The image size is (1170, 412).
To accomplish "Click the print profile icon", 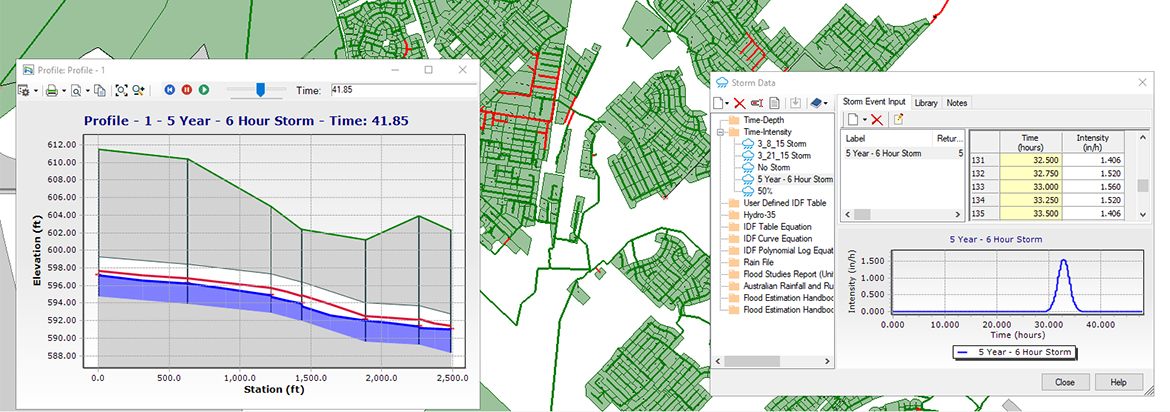I will click(51, 90).
